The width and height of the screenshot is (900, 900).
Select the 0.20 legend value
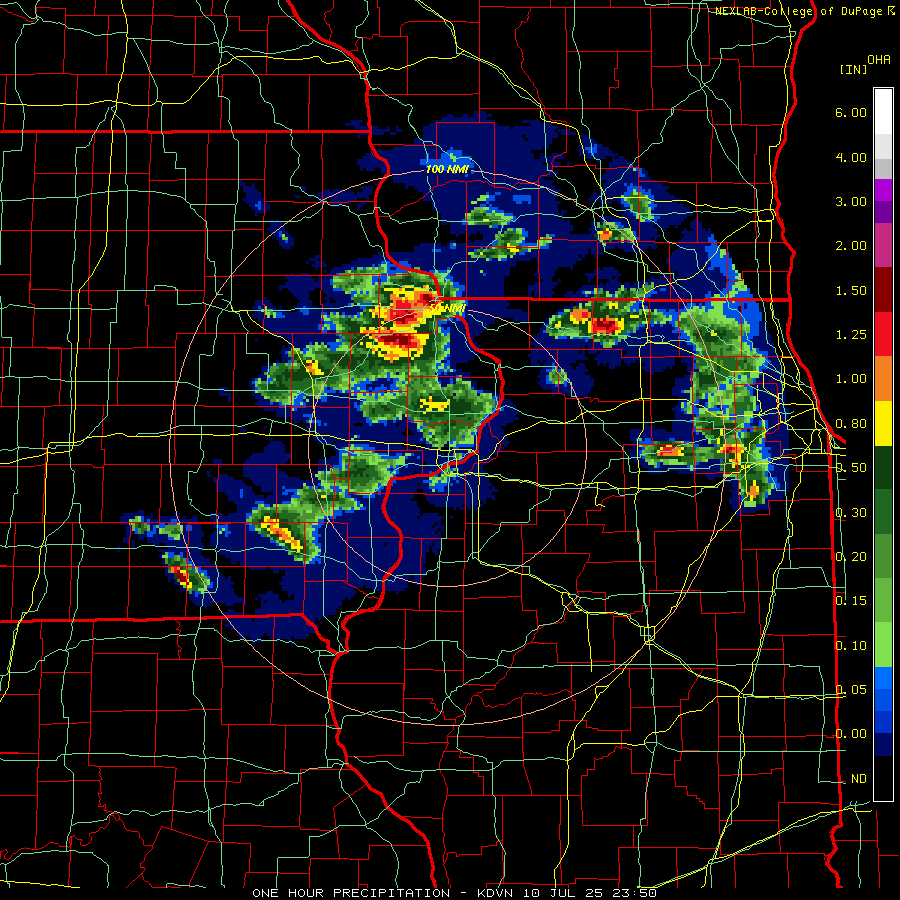click(x=851, y=557)
